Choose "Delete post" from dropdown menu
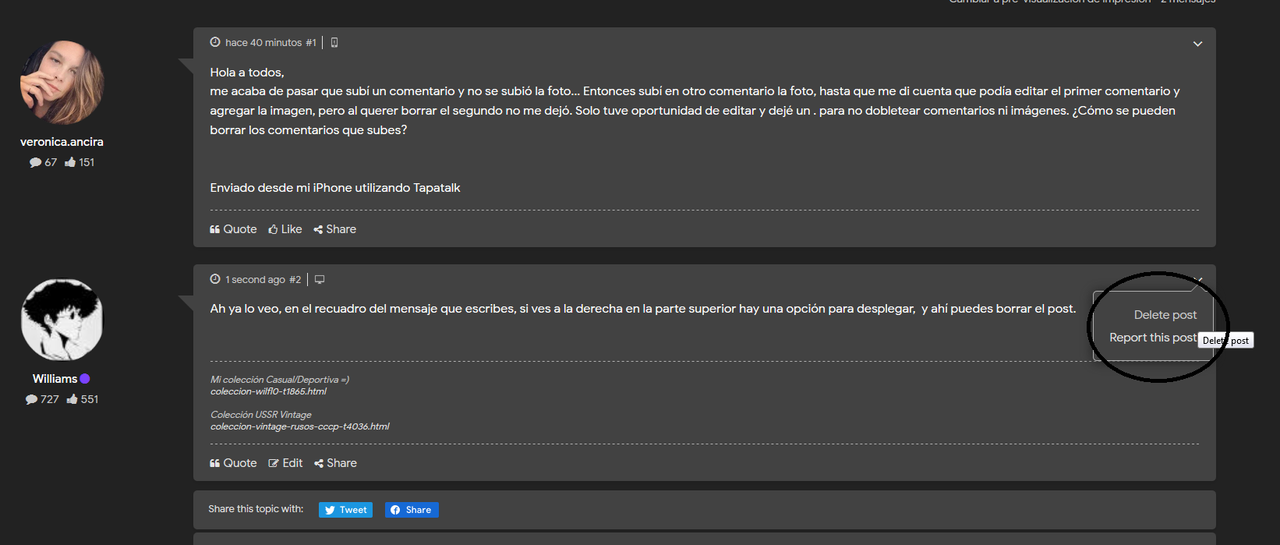 [1165, 315]
